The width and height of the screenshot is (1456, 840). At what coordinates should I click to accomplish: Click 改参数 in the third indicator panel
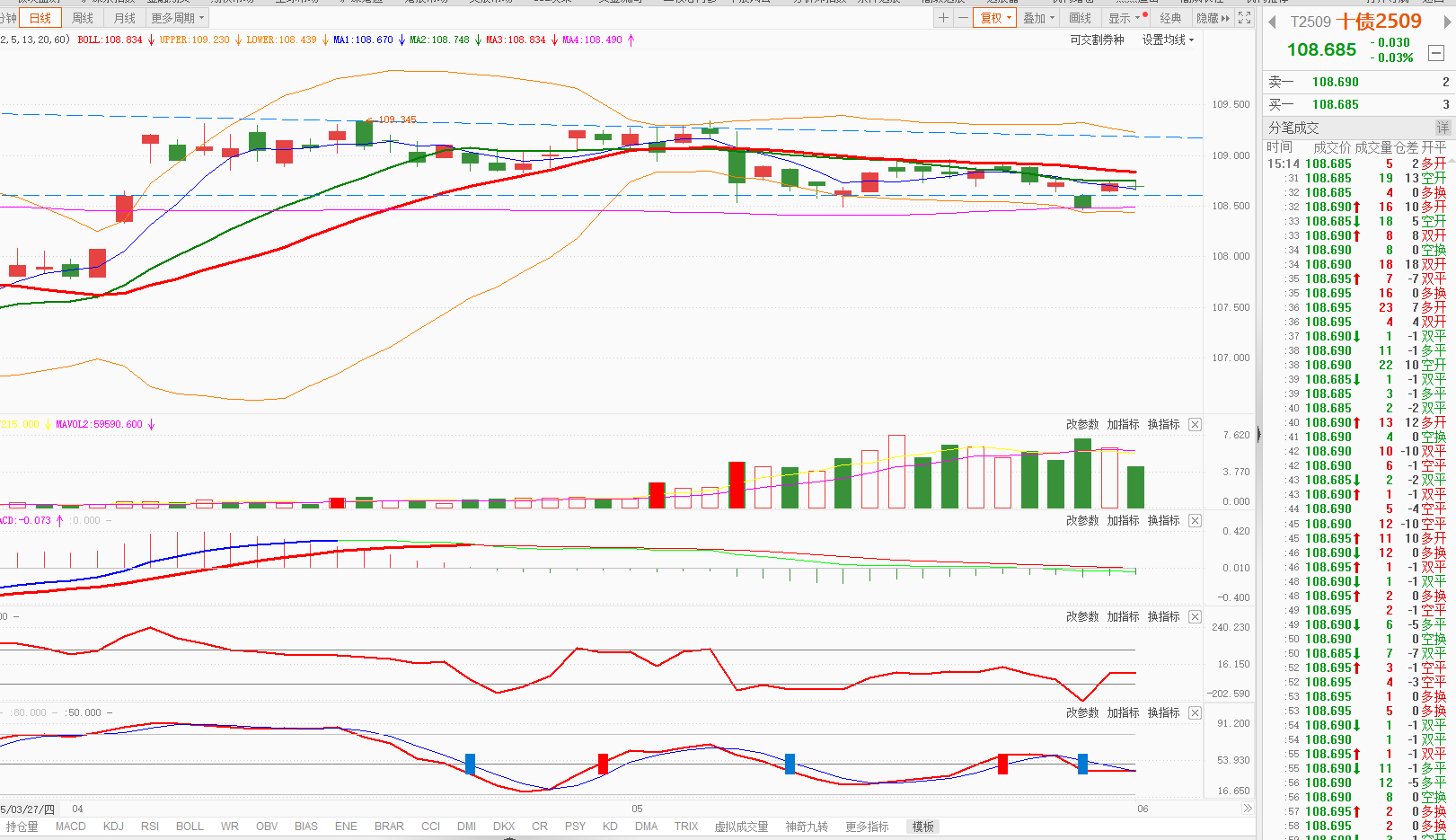(x=1082, y=616)
